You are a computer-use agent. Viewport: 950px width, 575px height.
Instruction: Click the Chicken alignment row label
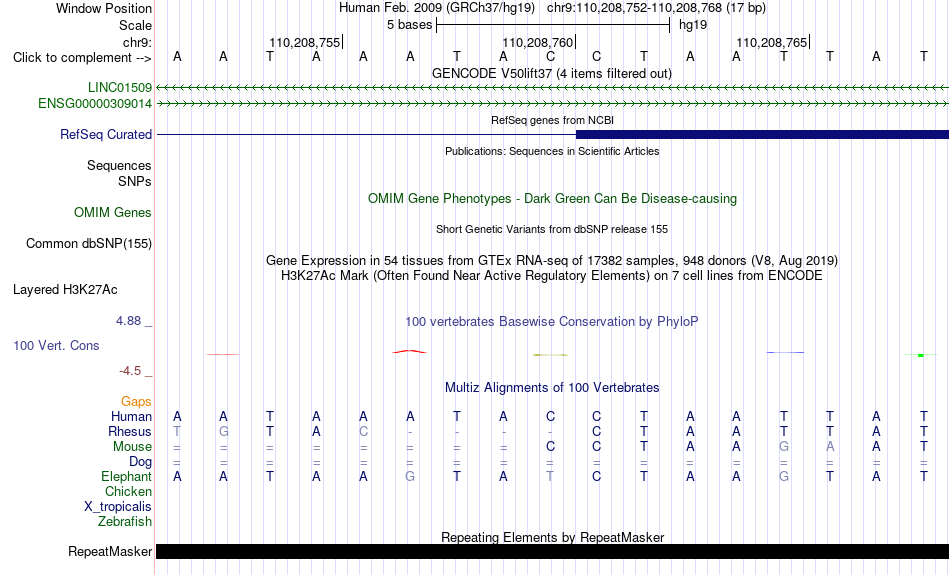[128, 491]
